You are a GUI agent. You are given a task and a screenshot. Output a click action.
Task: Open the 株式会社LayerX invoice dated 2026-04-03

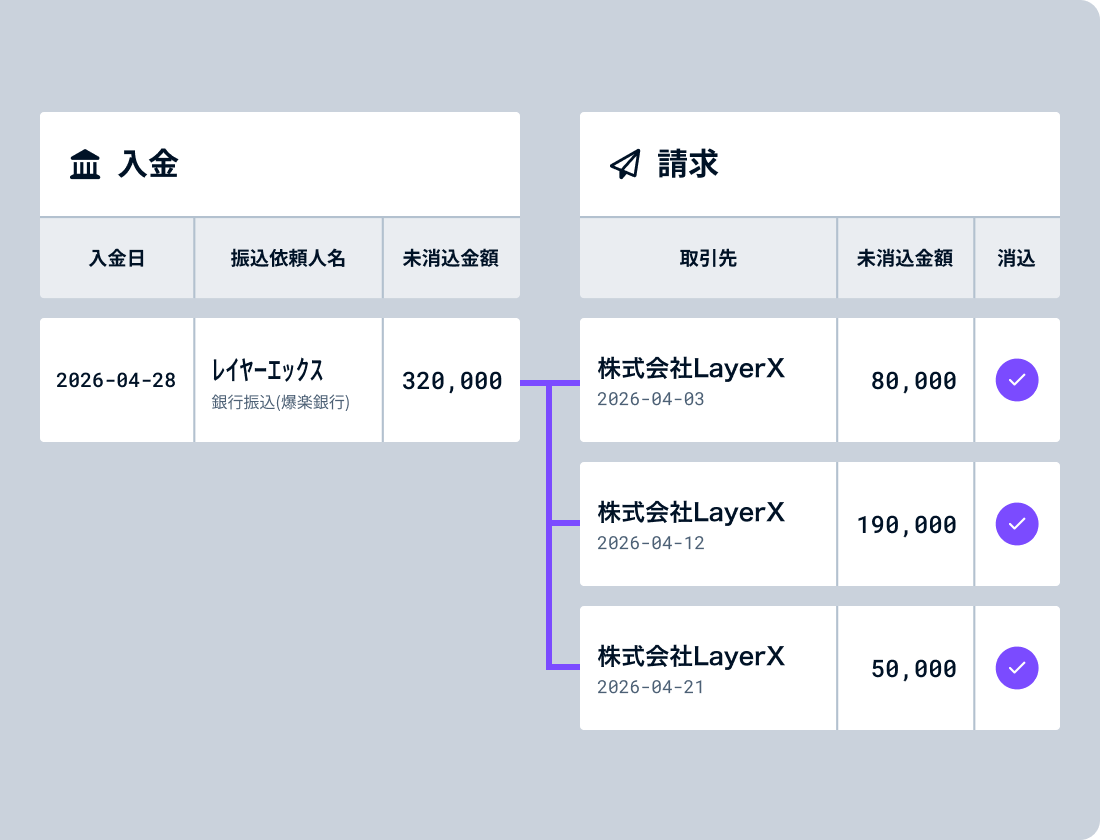[x=691, y=369]
